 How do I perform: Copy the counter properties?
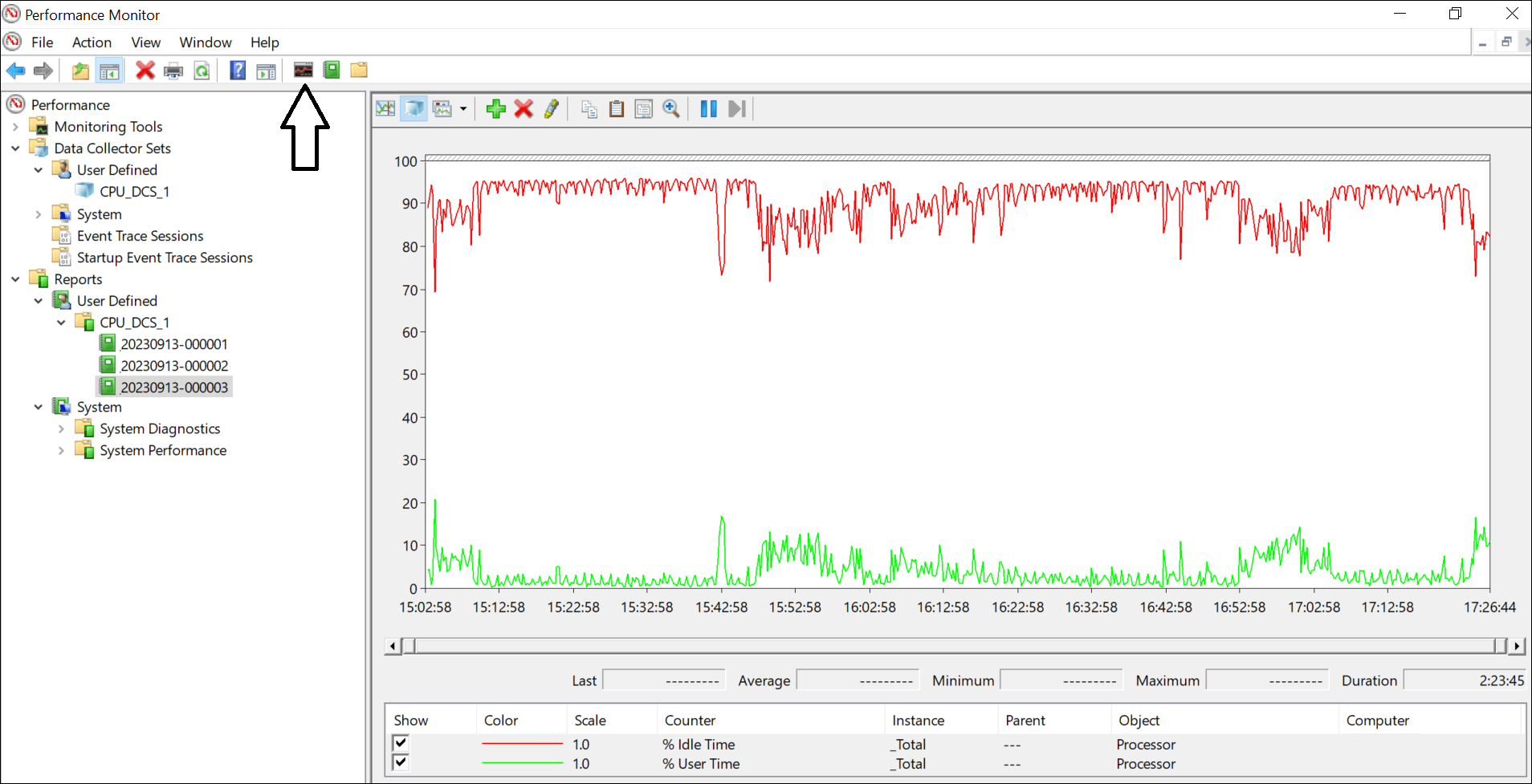point(589,108)
